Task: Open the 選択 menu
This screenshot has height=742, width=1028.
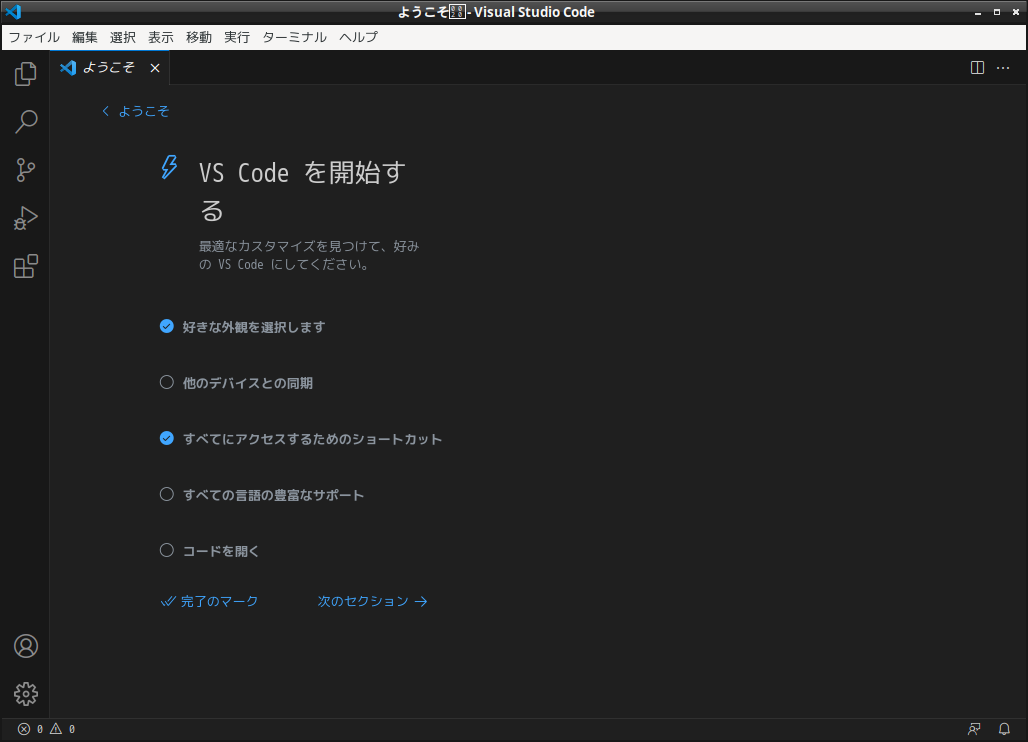Action: click(123, 37)
